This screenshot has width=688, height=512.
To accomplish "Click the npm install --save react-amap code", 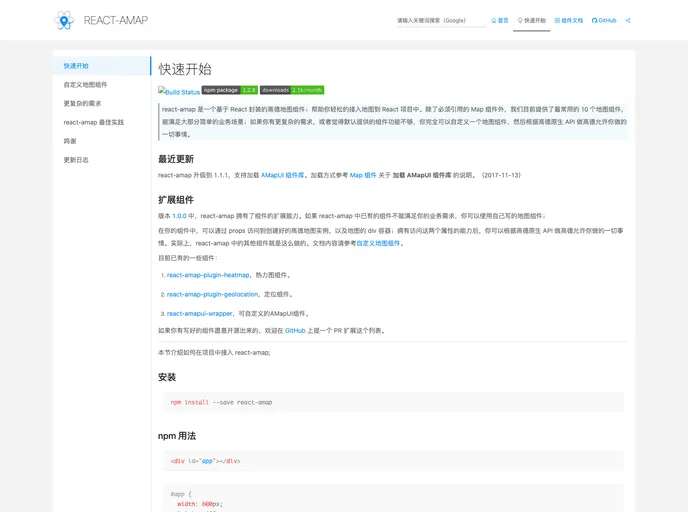I will pos(221,402).
